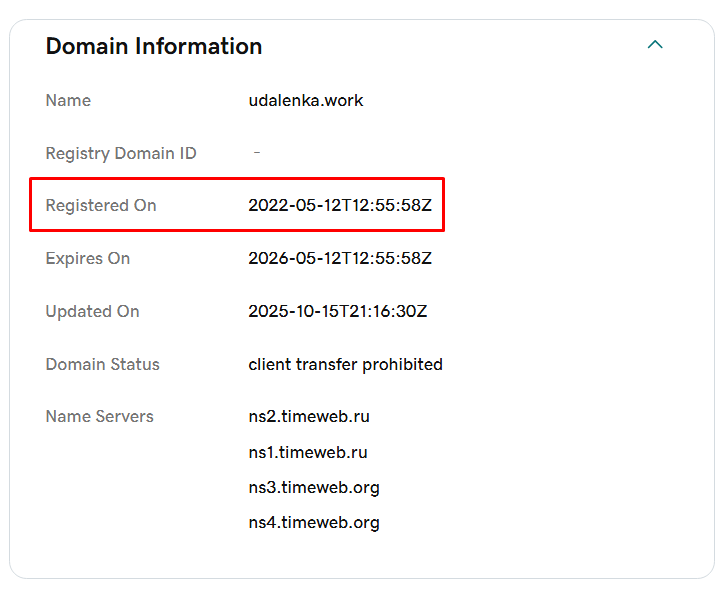Select the 2026-05-12 expiration timestamp
This screenshot has height=590, width=725.
click(340, 258)
